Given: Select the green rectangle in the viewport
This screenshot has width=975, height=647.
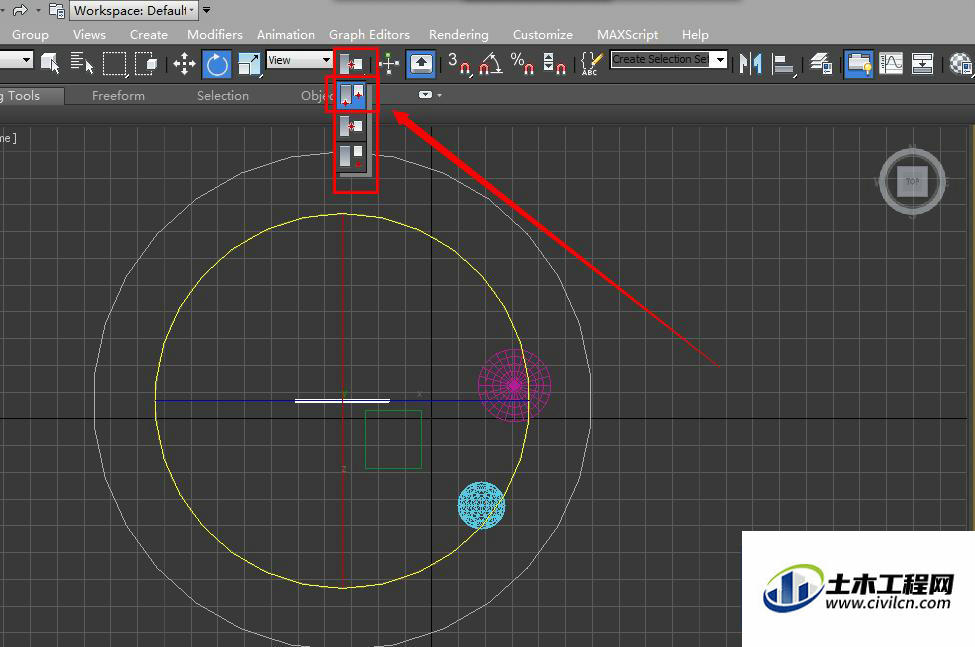Looking at the screenshot, I should coord(393,439).
